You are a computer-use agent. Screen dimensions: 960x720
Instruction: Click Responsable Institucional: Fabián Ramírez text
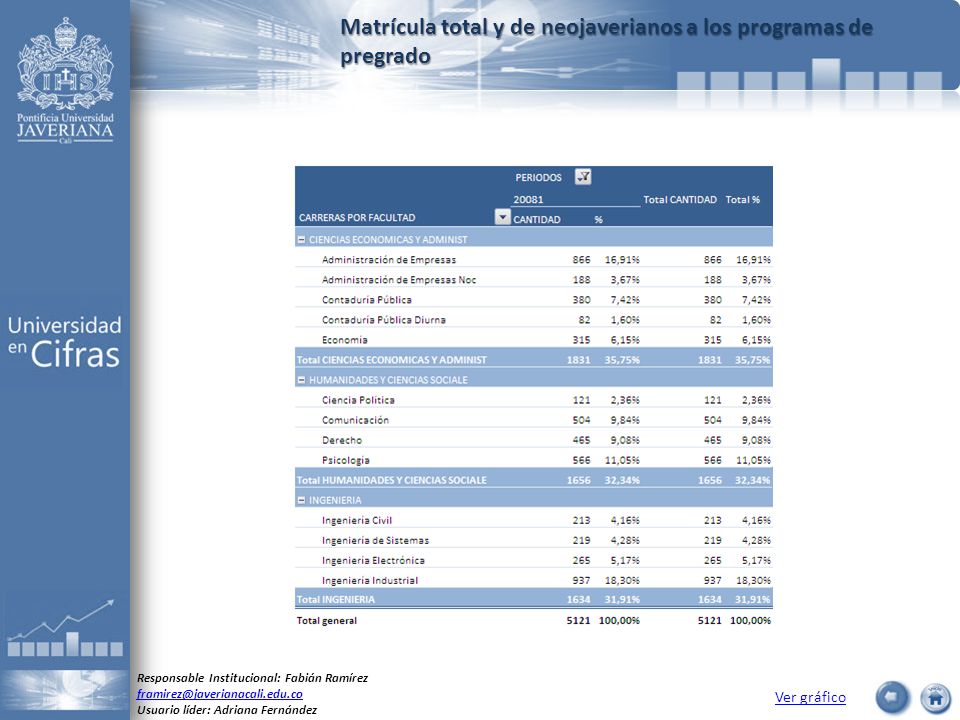pos(252,678)
